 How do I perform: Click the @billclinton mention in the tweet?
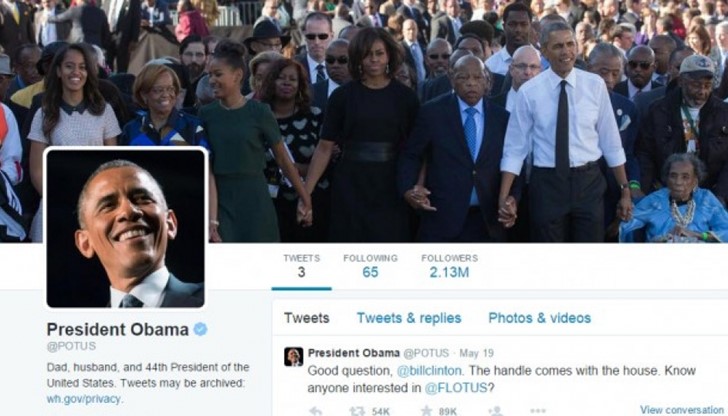coord(429,370)
